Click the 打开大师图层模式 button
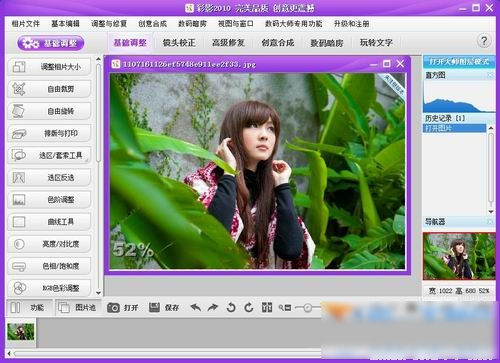 point(459,62)
